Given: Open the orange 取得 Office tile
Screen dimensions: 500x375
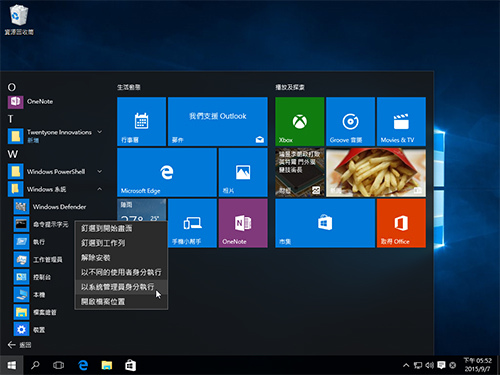Looking at the screenshot, I should click(401, 223).
